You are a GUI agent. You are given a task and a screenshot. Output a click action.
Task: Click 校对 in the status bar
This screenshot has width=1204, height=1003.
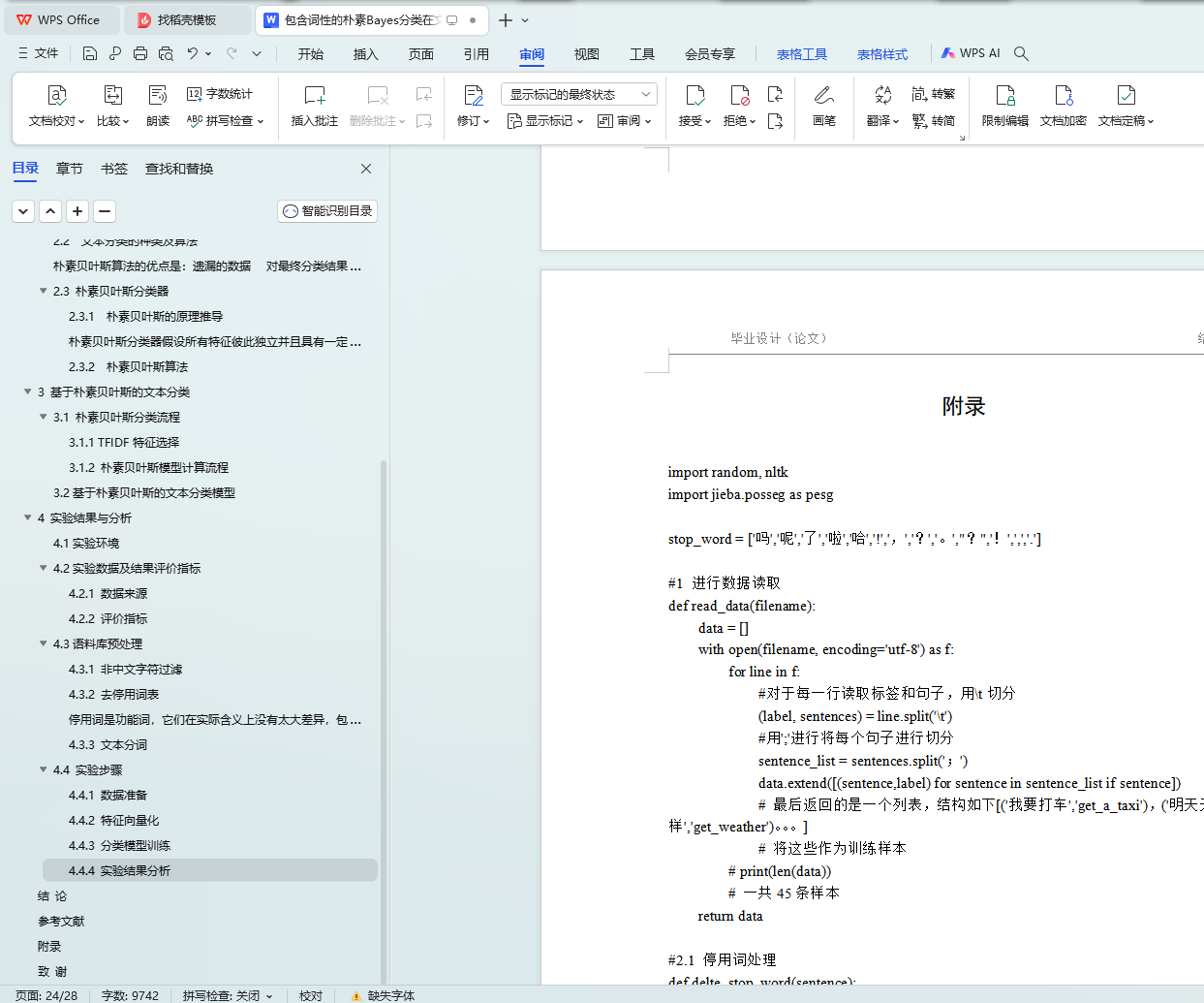(311, 995)
